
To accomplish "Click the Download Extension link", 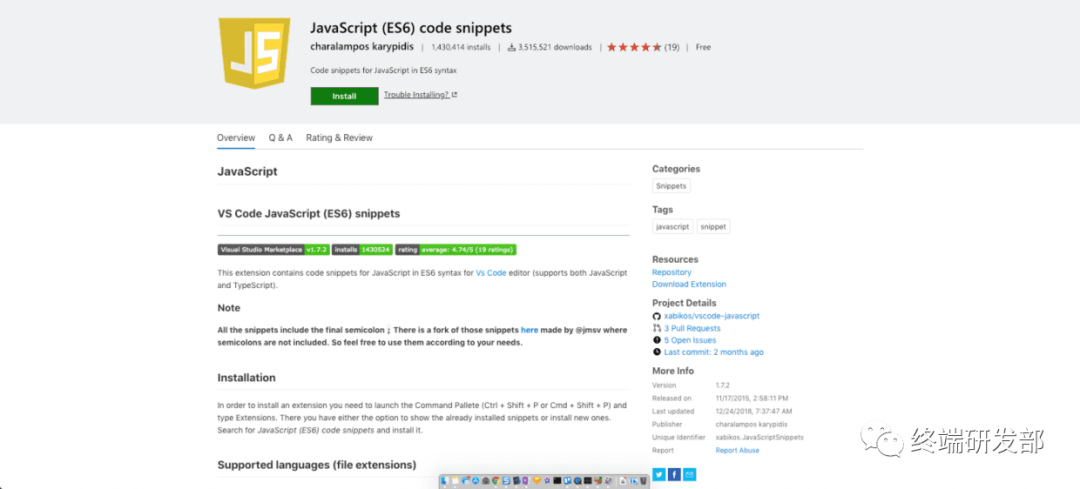I will click(689, 284).
